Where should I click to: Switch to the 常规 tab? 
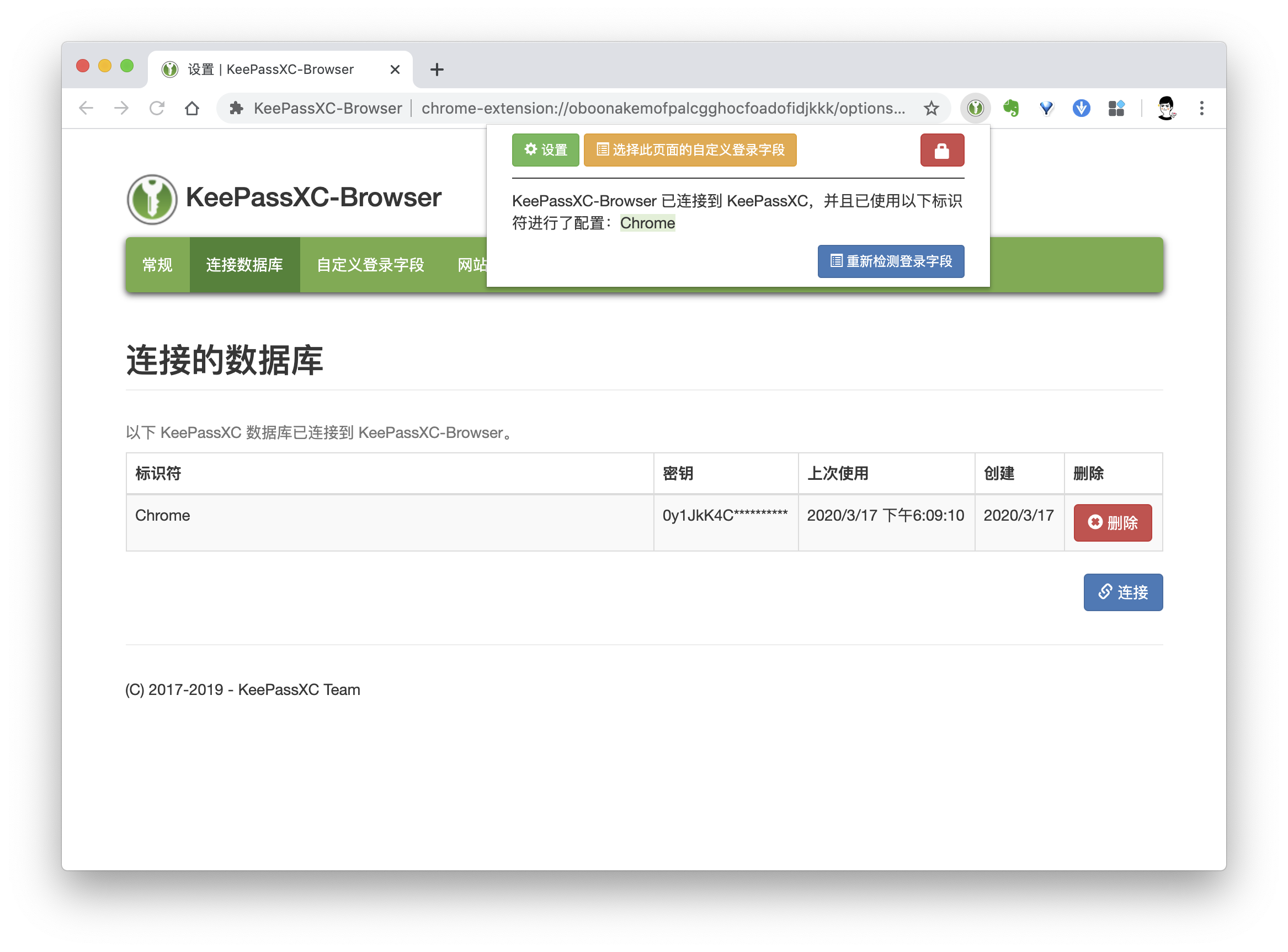tap(157, 265)
